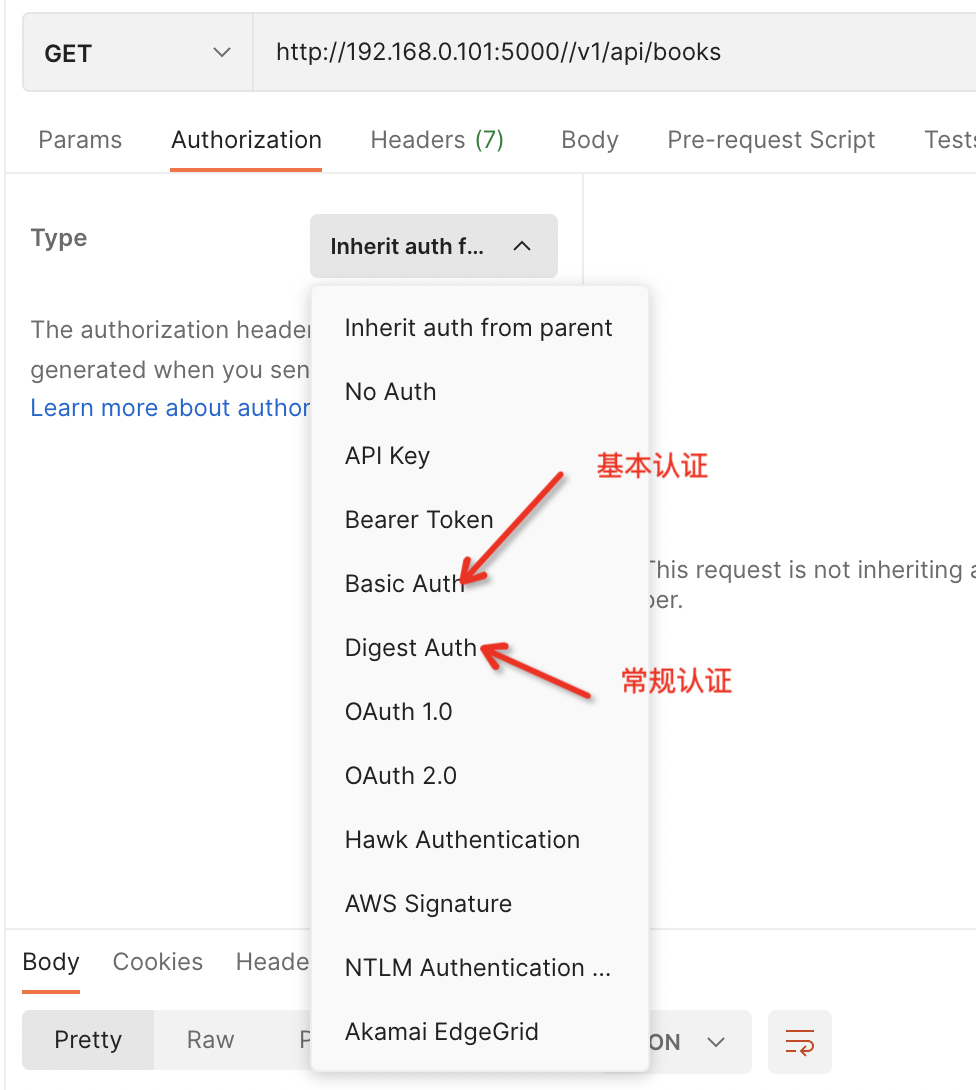Select AWS Signature option
976x1090 pixels.
(479, 903)
